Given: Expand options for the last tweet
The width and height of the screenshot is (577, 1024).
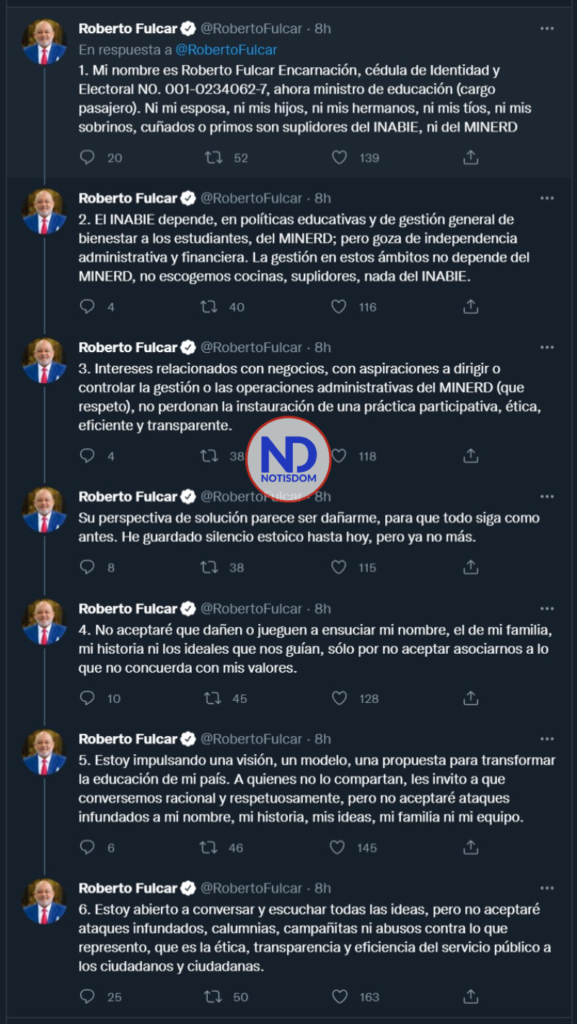Looking at the screenshot, I should tap(547, 886).
